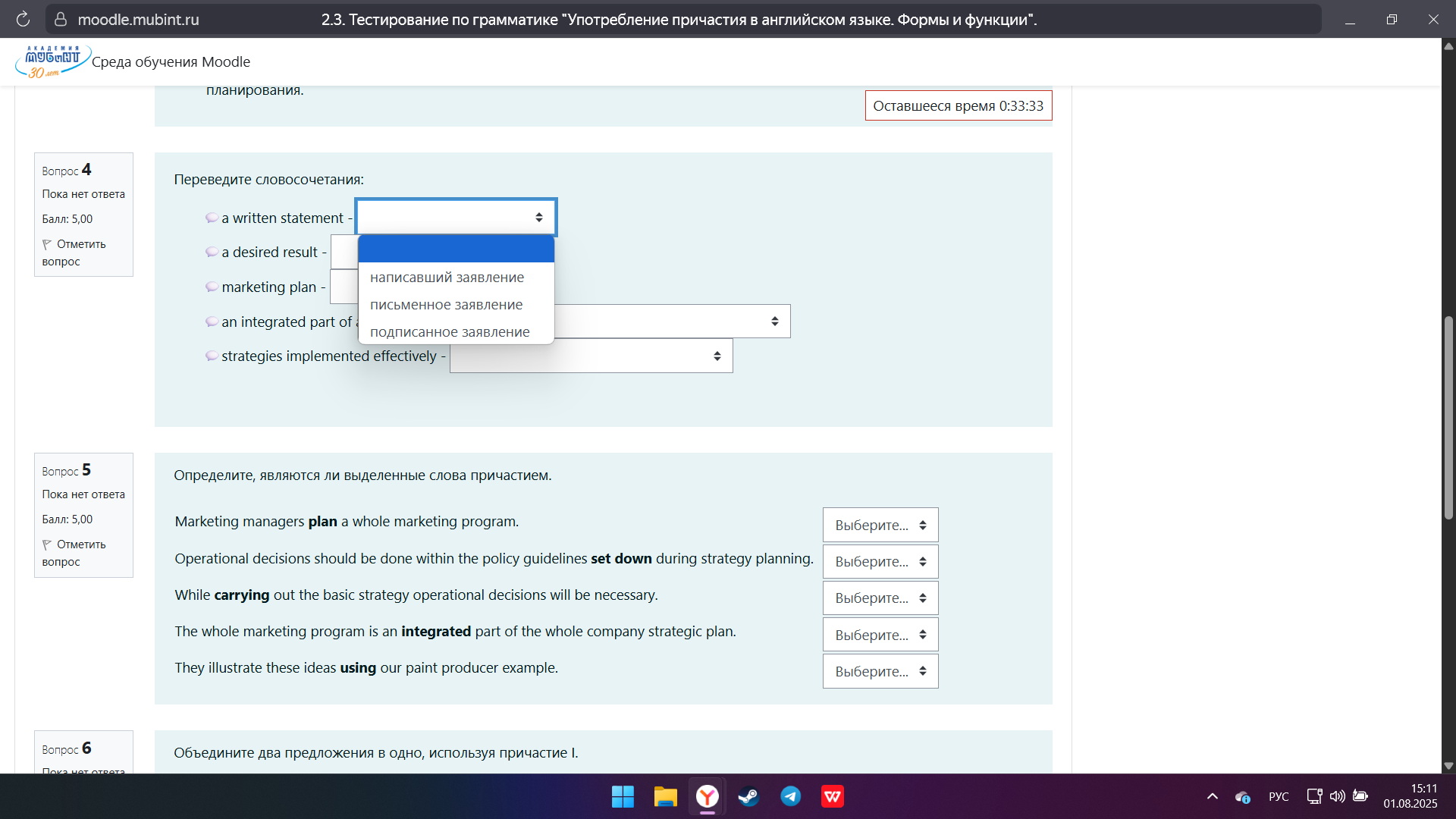Pick 'подписанное заявление' from the list

[450, 332]
